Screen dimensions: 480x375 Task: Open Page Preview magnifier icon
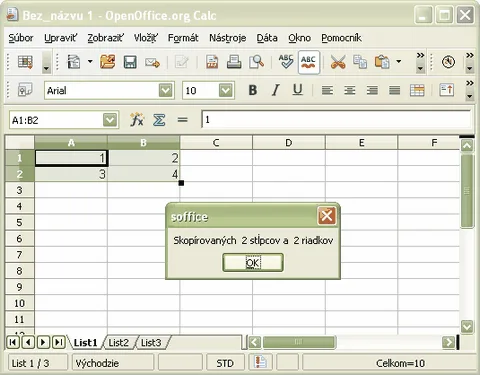[x=256, y=62]
